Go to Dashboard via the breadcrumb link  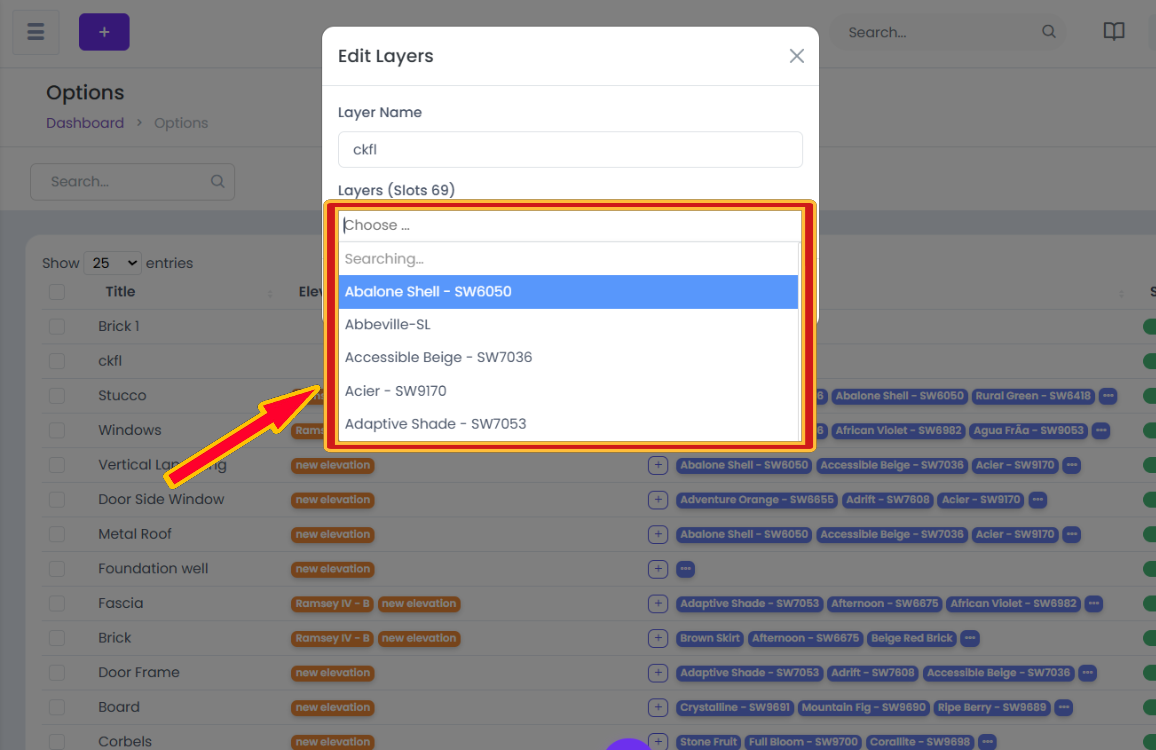click(x=85, y=123)
